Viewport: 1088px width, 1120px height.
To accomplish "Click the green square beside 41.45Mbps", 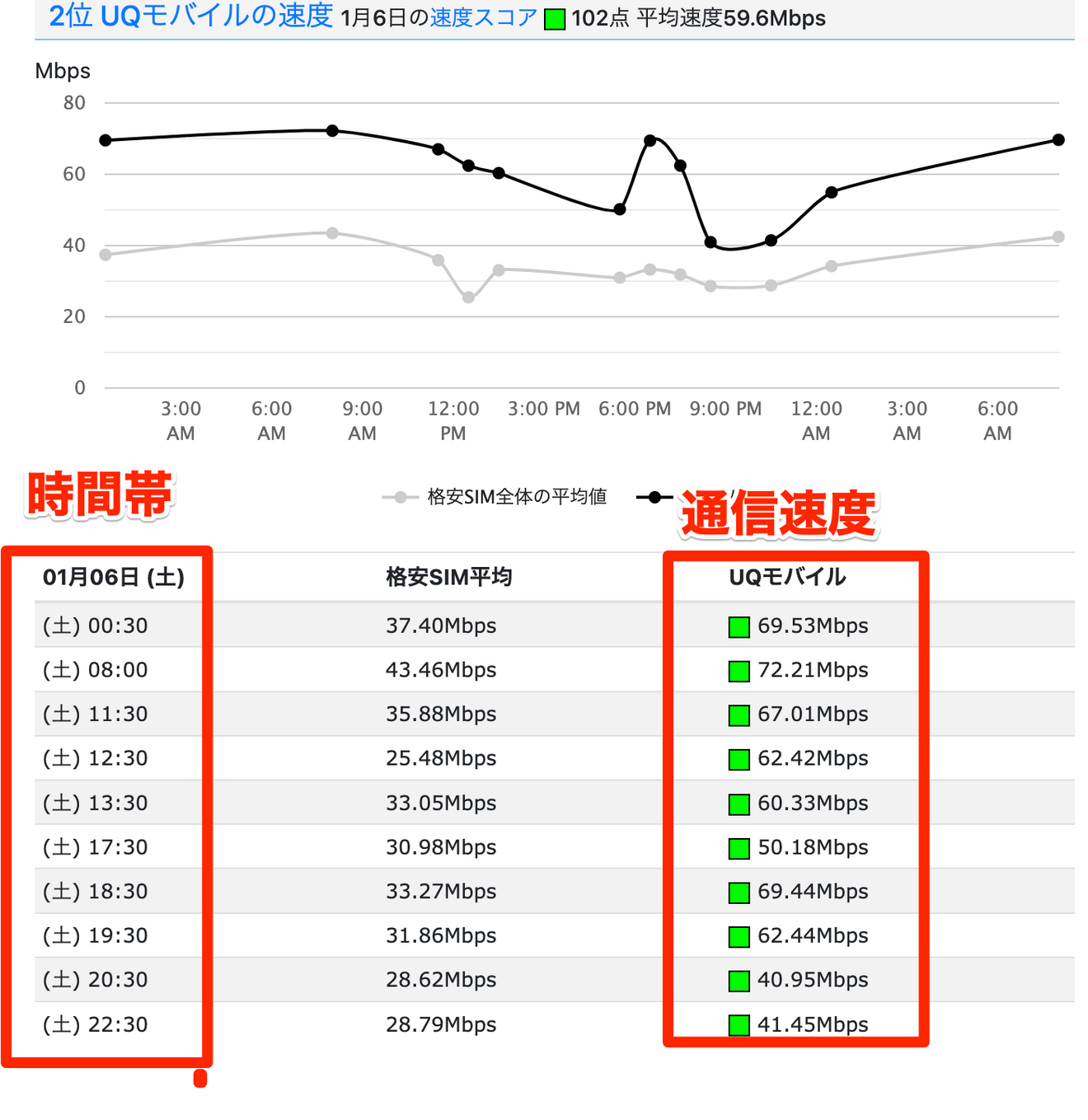I will (x=739, y=1026).
